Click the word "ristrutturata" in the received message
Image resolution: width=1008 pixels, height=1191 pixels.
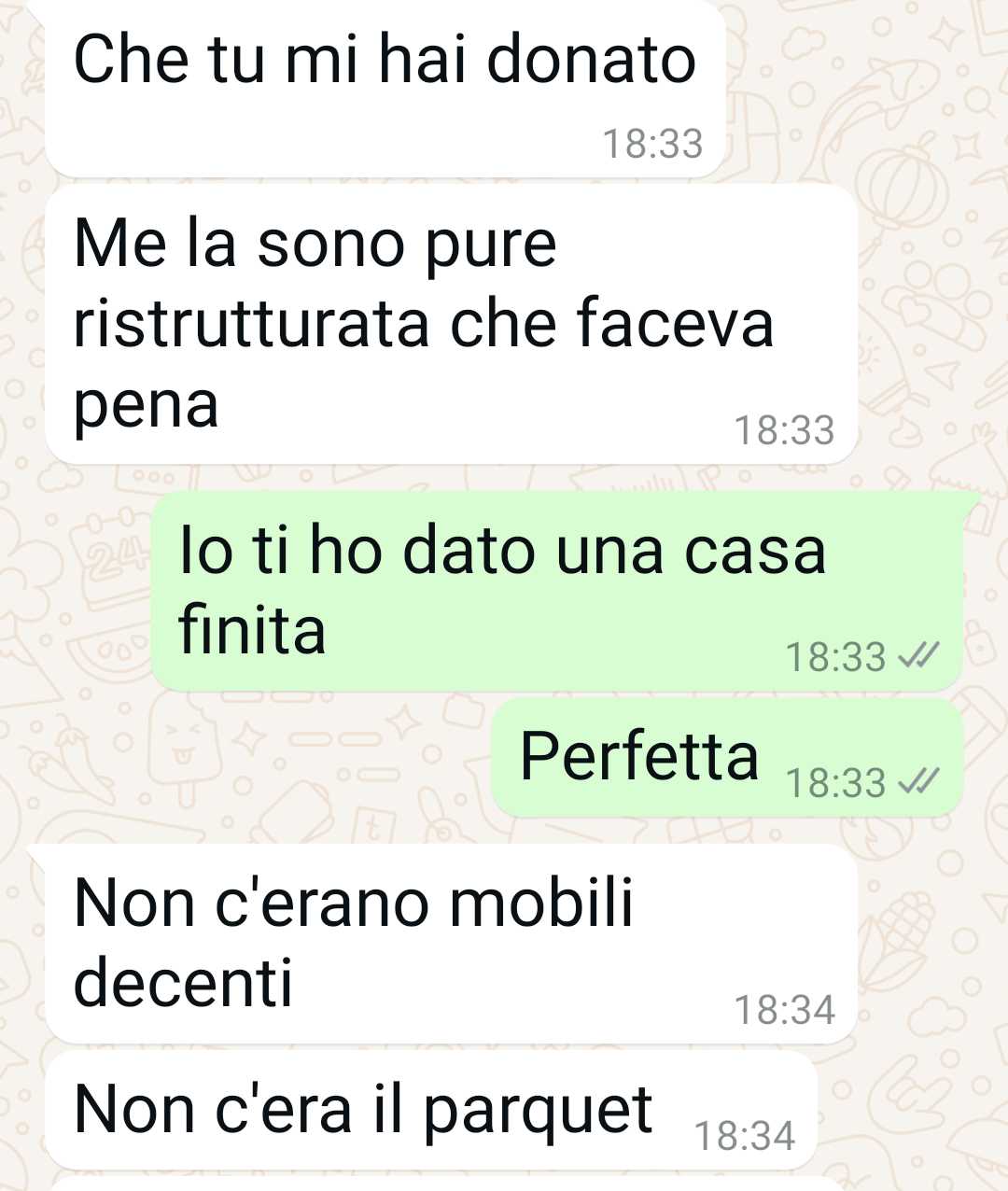252,324
